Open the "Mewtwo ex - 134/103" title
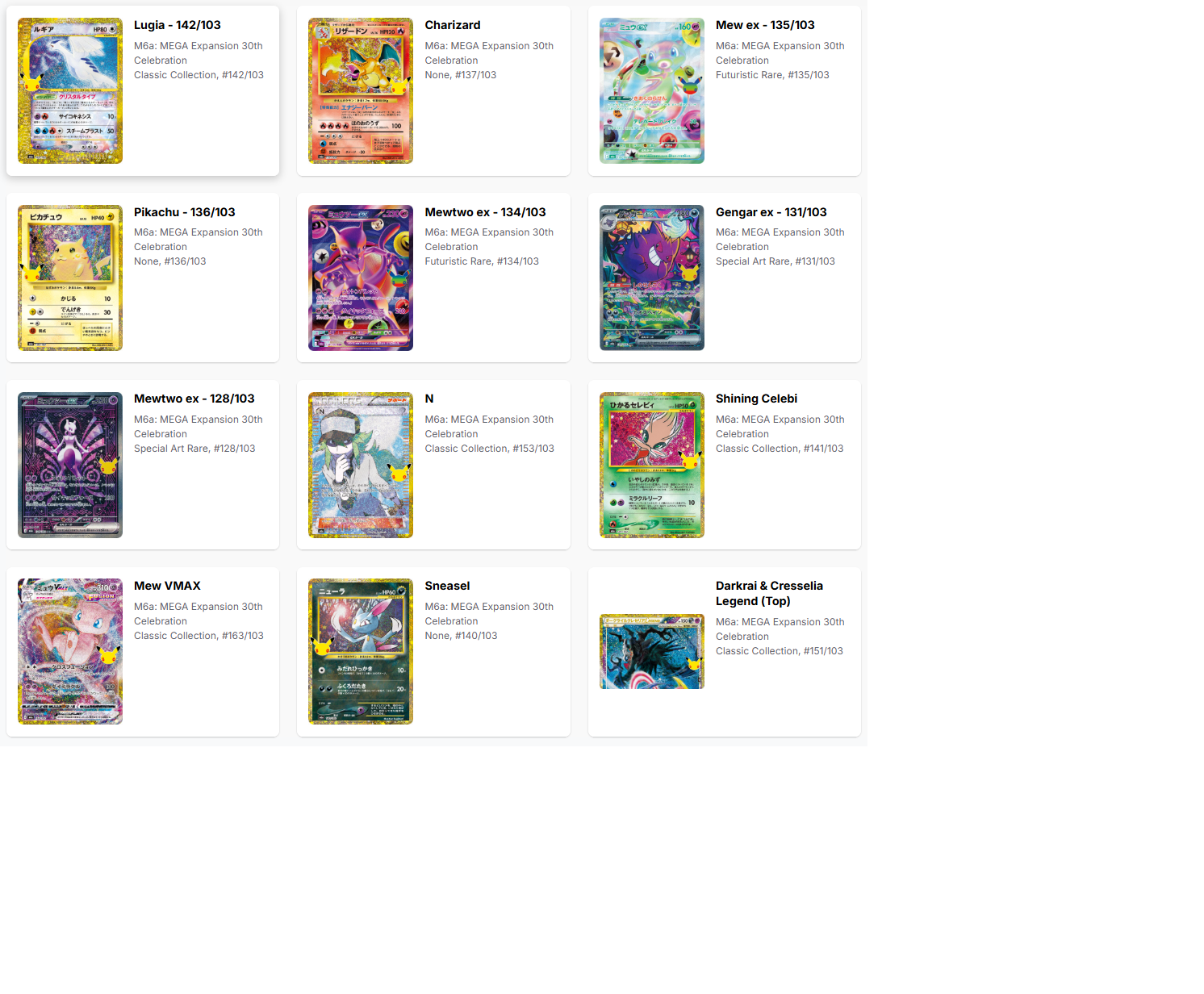 486,212
